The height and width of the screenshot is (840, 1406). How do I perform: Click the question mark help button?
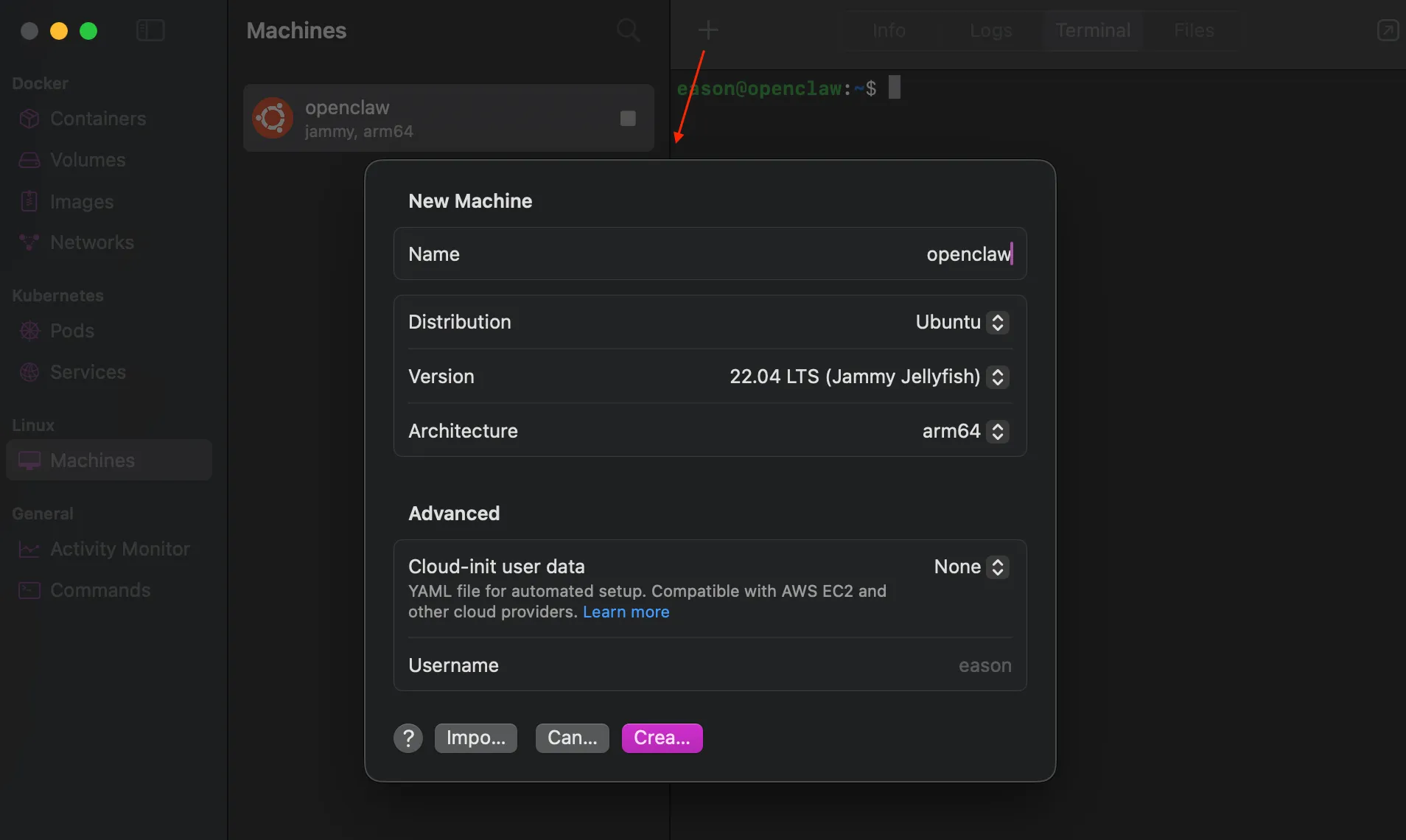[x=408, y=738]
